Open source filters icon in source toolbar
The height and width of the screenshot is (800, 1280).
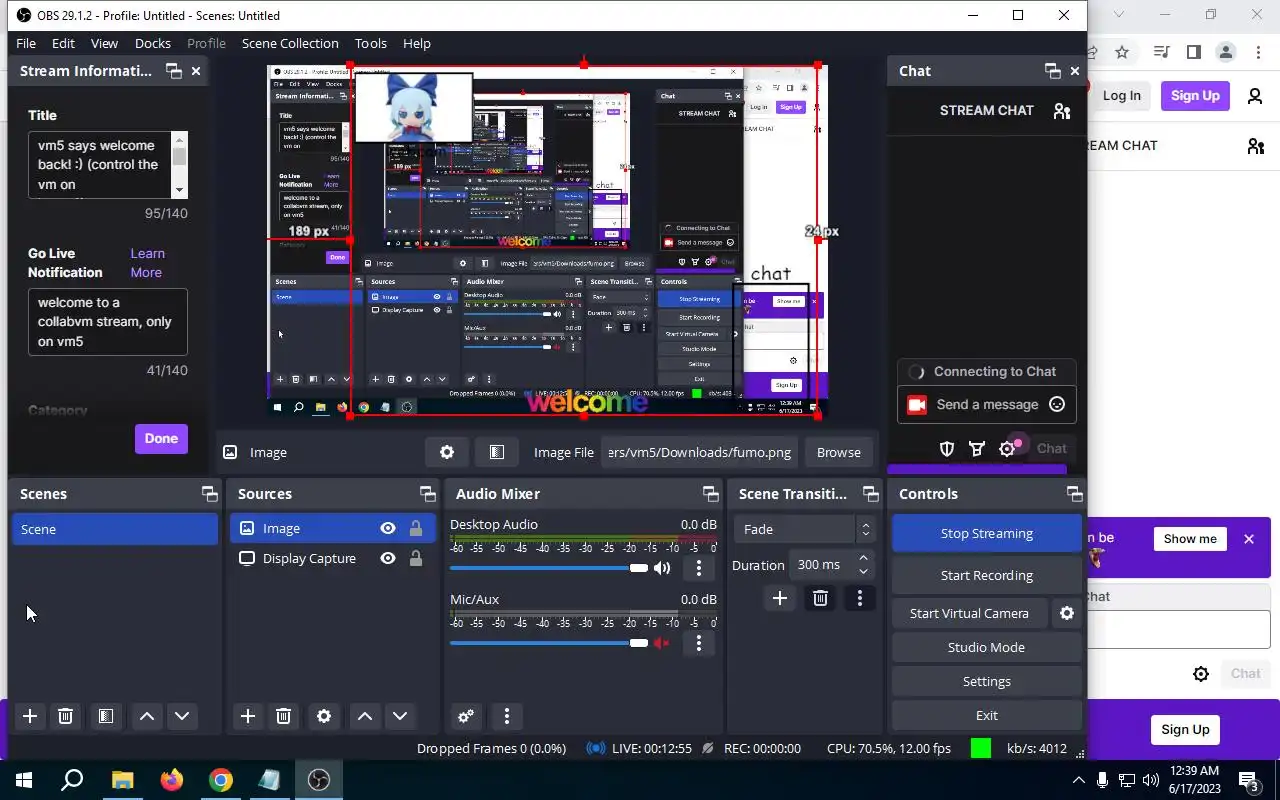pos(497,452)
